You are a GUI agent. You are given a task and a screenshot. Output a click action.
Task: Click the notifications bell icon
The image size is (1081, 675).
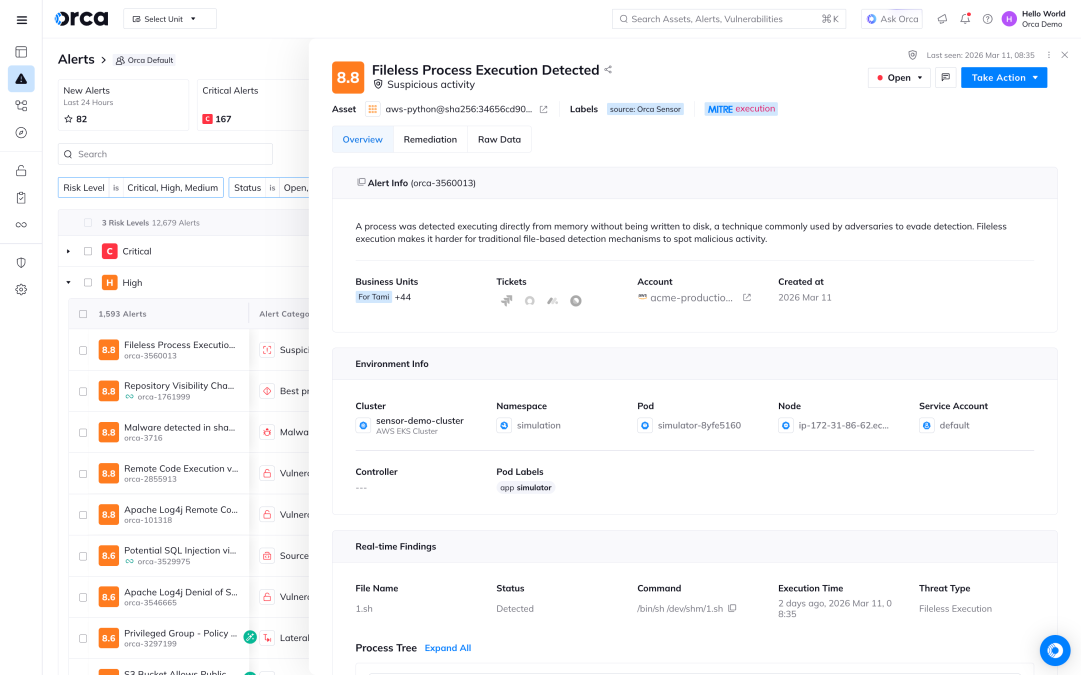(x=965, y=19)
